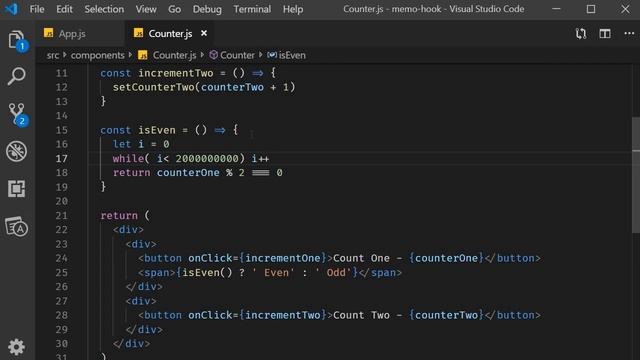Click 'while' keyword on line 17

[129, 158]
